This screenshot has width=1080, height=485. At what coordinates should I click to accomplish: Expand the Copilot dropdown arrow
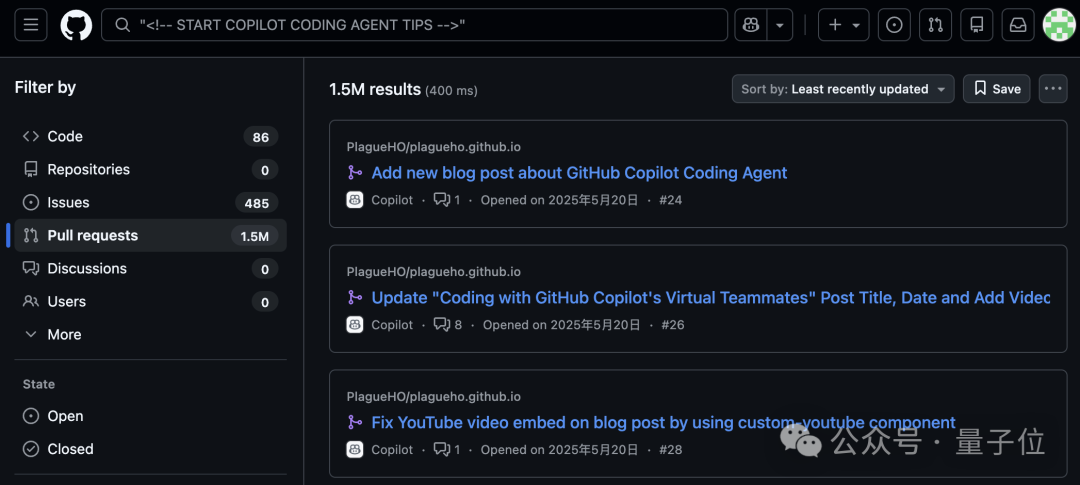pyautogui.click(x=781, y=25)
